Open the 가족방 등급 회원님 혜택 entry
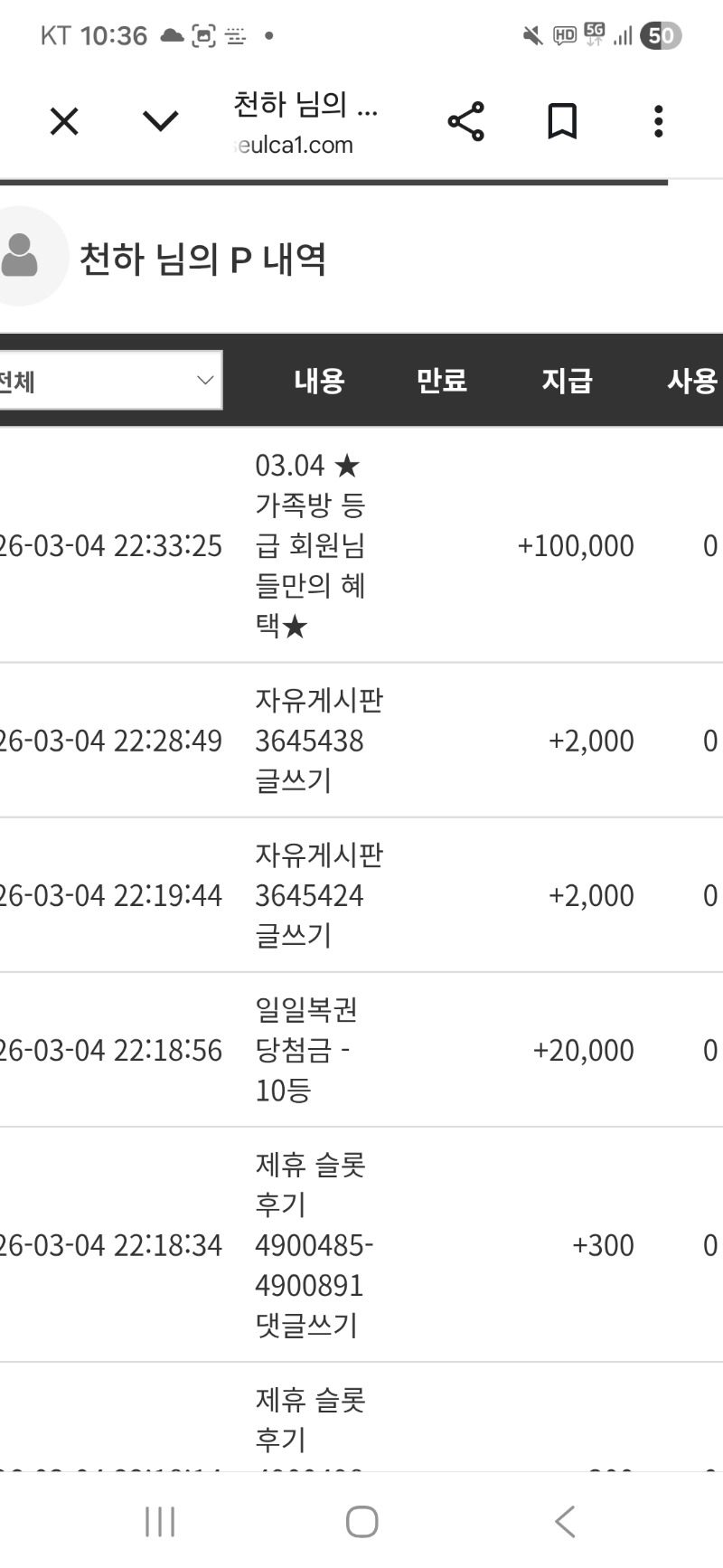 (x=310, y=545)
